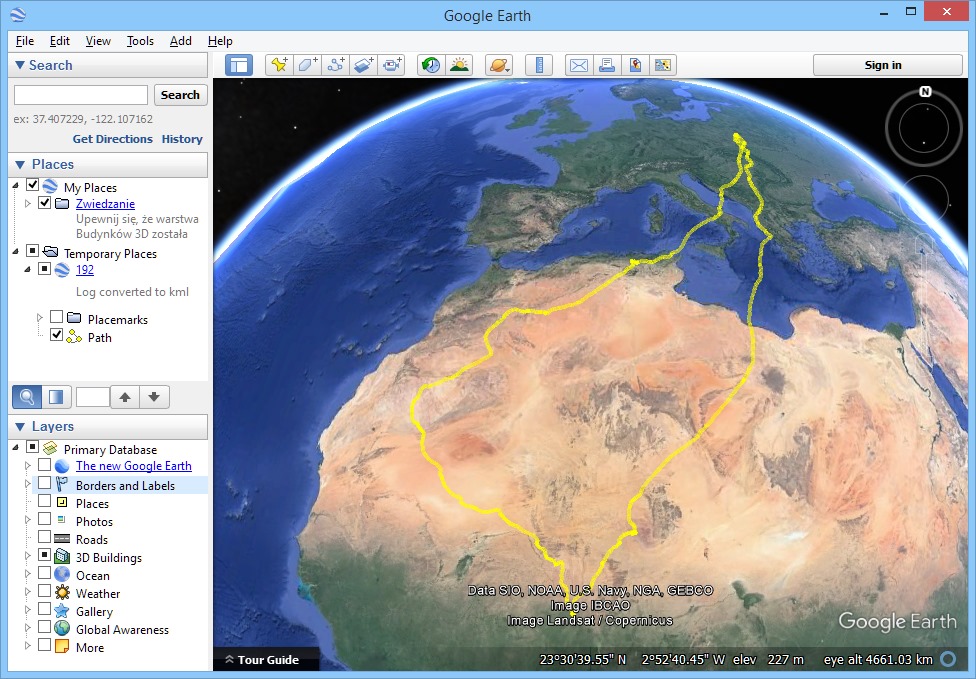The height and width of the screenshot is (679, 976).
Task: Open Get Directions link
Action: 113,139
